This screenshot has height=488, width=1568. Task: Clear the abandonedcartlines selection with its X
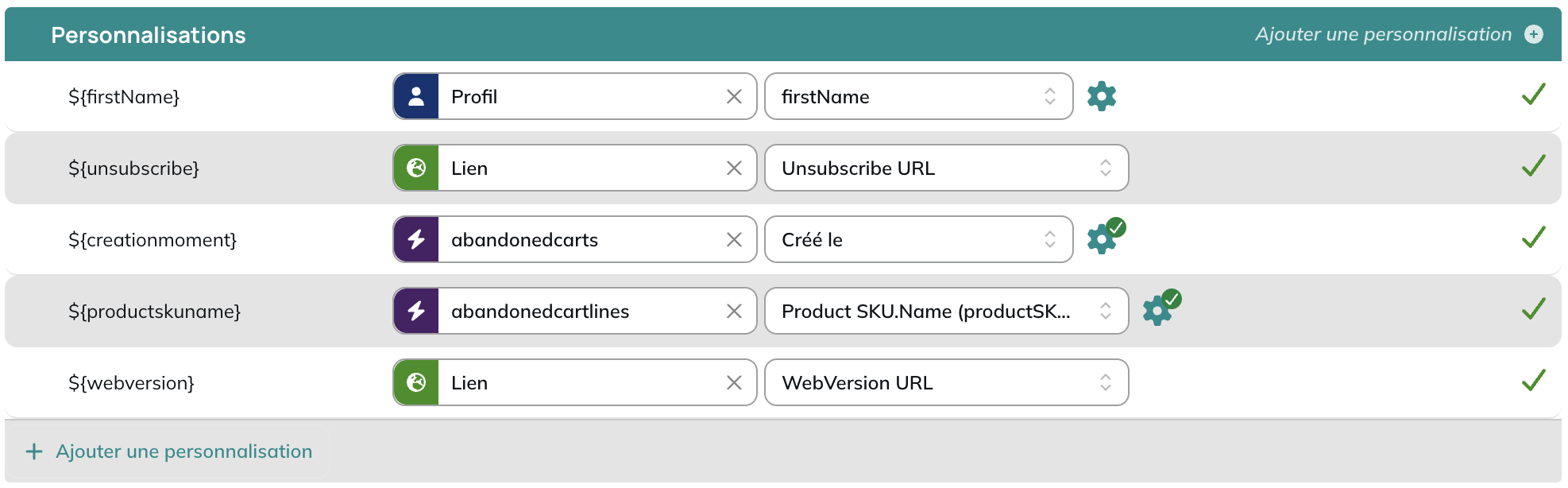tap(734, 311)
